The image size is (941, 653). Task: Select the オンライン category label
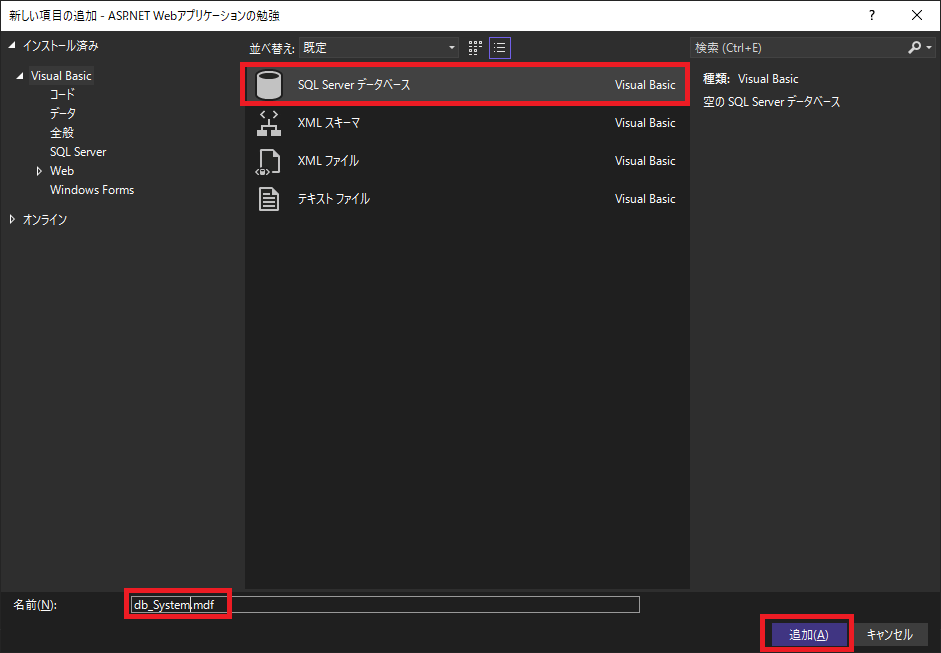click(45, 220)
